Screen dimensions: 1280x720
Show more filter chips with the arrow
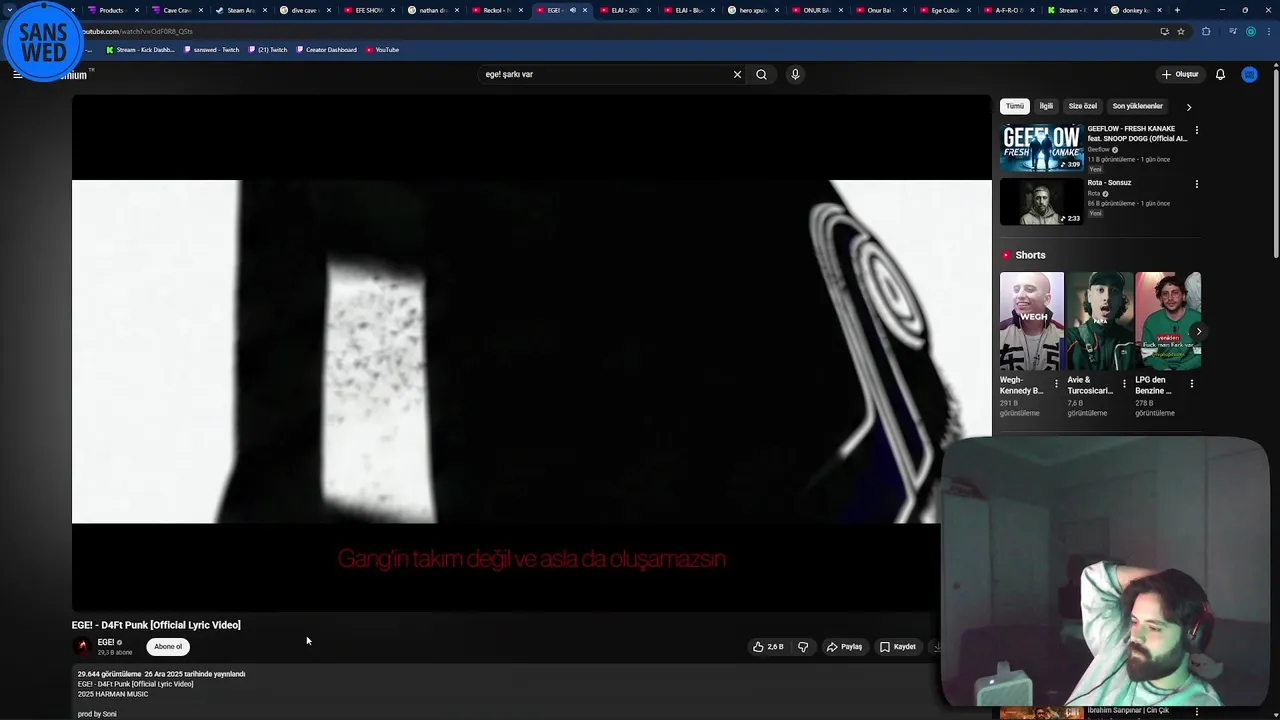click(1188, 107)
